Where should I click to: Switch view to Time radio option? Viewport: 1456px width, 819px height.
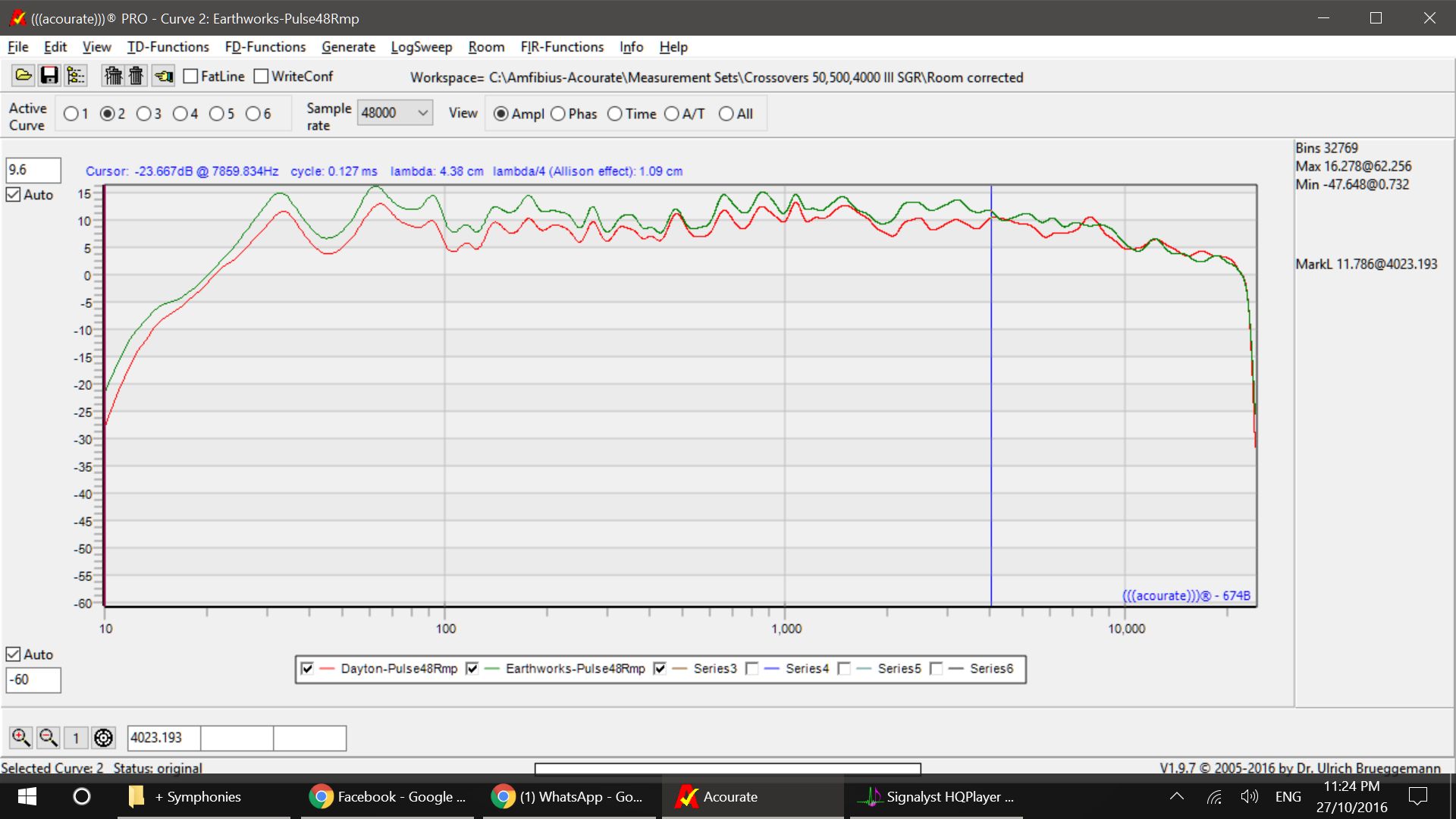[x=615, y=114]
